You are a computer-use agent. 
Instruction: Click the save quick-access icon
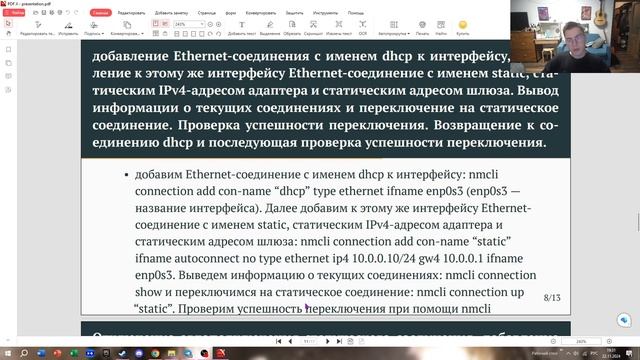pyautogui.click(x=44, y=13)
